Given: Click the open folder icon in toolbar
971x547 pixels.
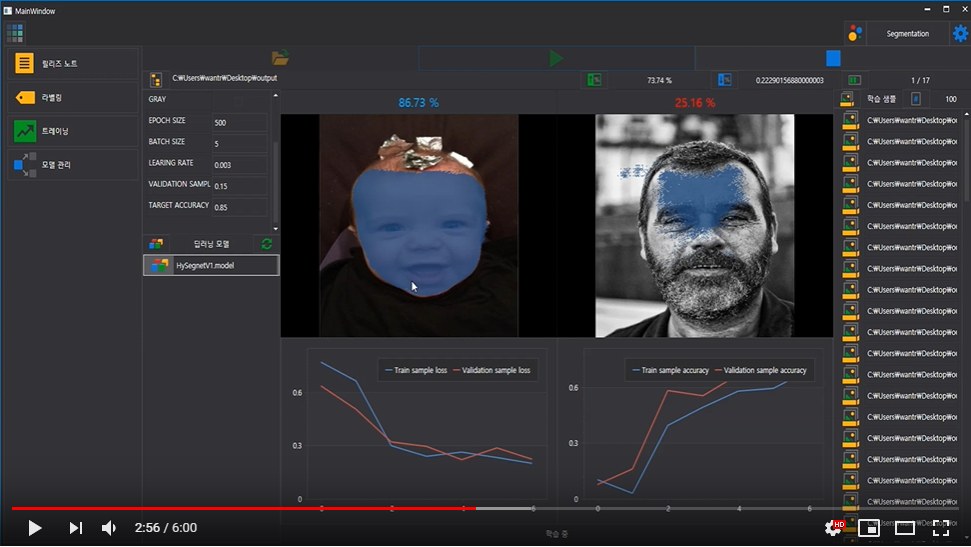Looking at the screenshot, I should click(x=280, y=58).
